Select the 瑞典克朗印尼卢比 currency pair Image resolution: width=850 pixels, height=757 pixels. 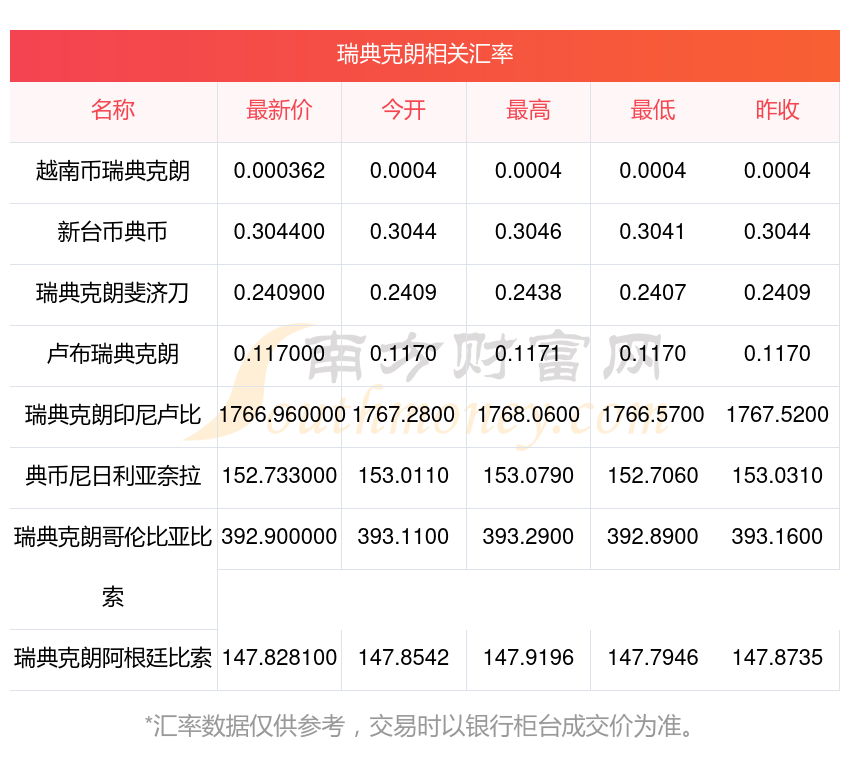pos(113,415)
